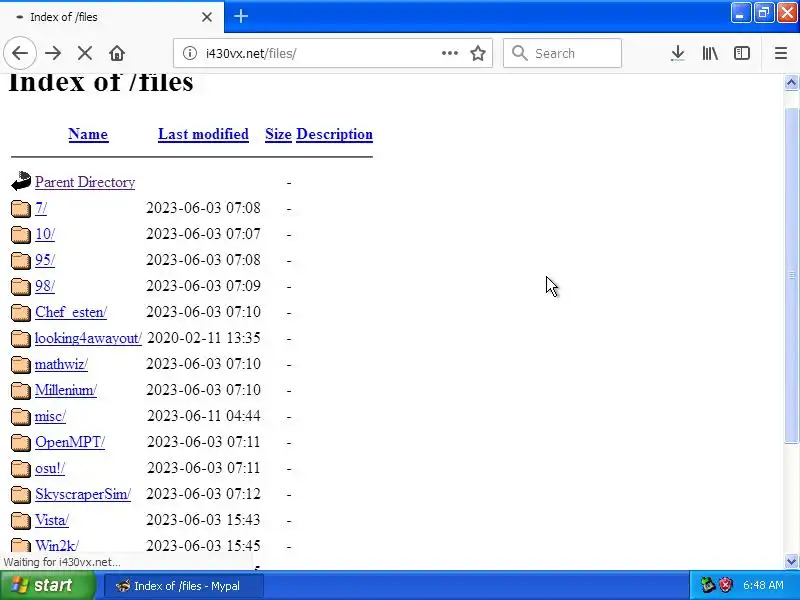
Task: Show site information for i430vx.net
Action: tap(190, 53)
